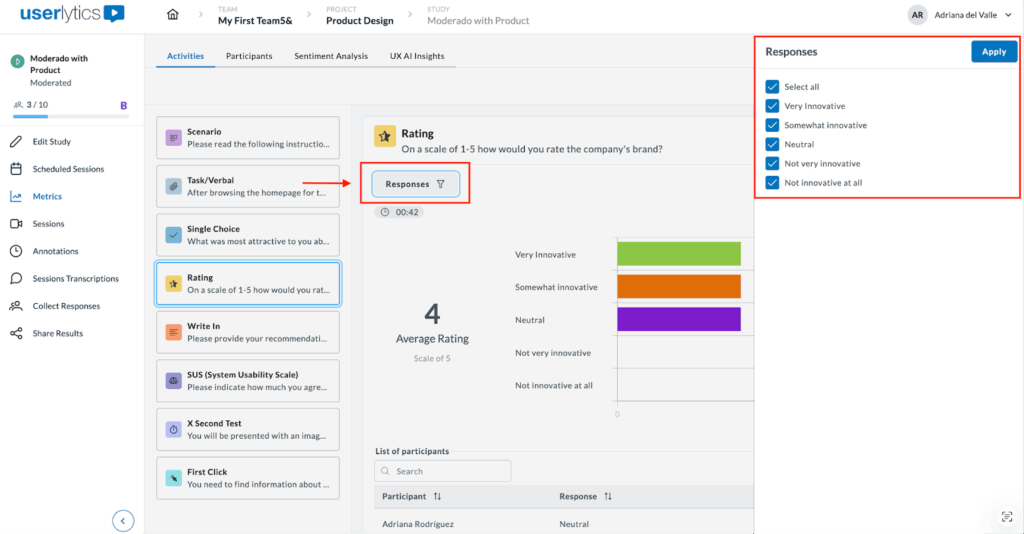Screen dimensions: 1024x534
Task: Click the 3 / 10 participants progress bar
Action: tap(71, 117)
